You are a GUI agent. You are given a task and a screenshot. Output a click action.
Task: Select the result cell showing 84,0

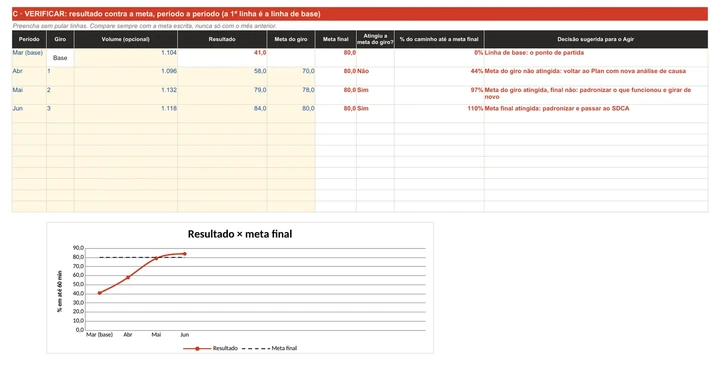coord(222,113)
